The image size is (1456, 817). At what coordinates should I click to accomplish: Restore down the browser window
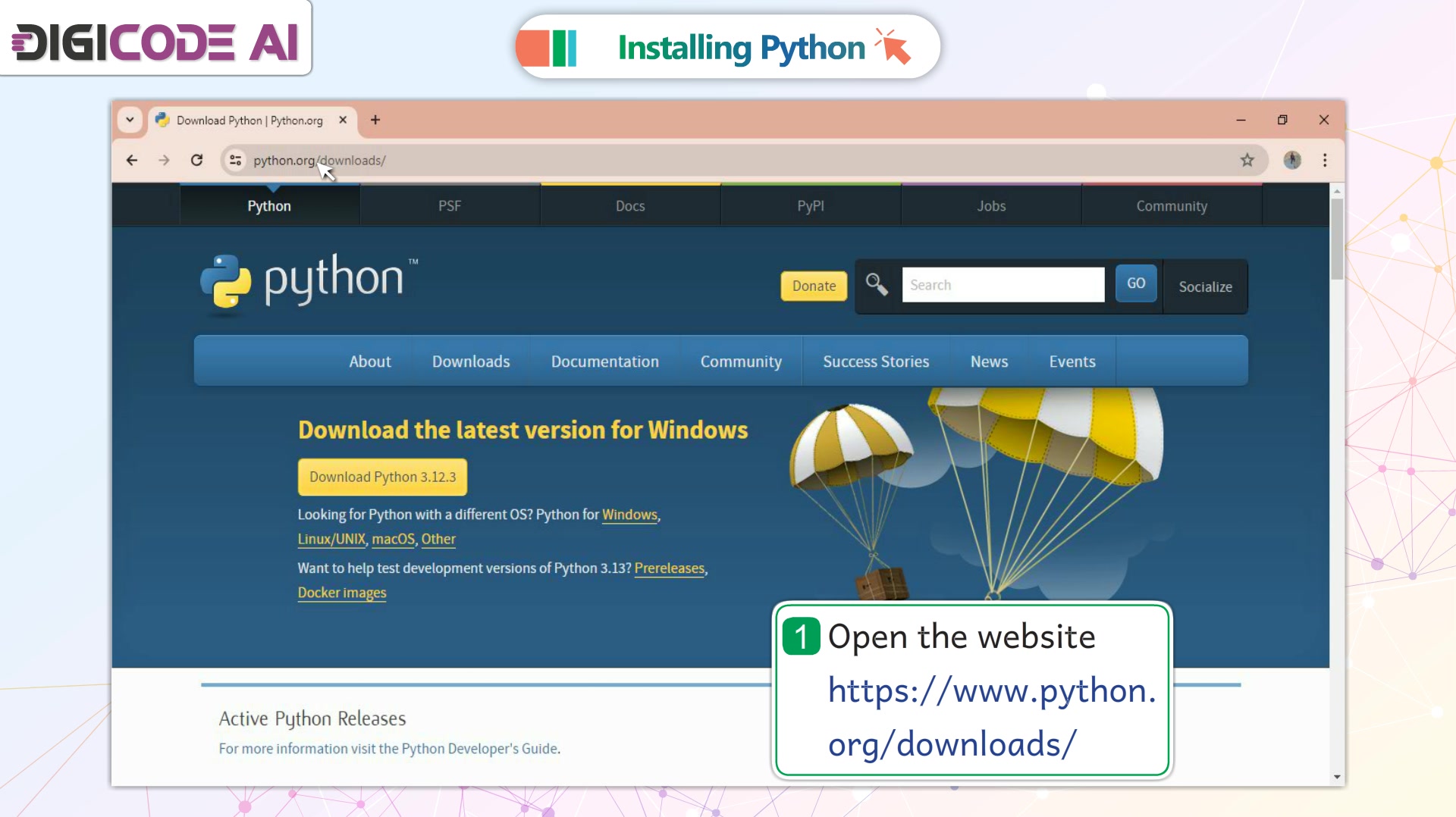point(1282,120)
